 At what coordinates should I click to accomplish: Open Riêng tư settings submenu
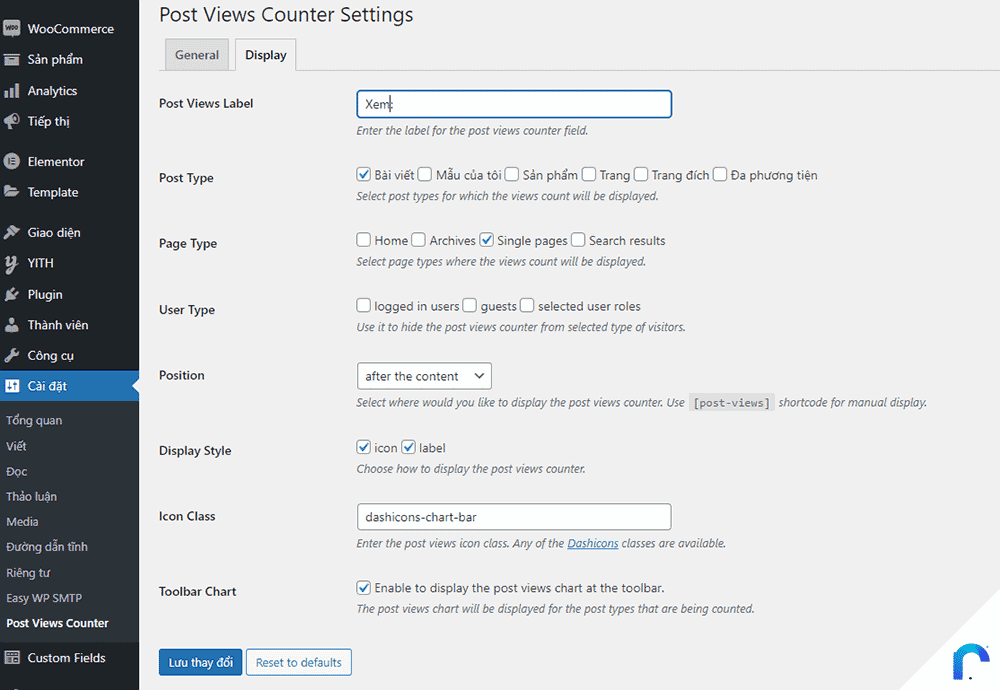click(x=28, y=573)
